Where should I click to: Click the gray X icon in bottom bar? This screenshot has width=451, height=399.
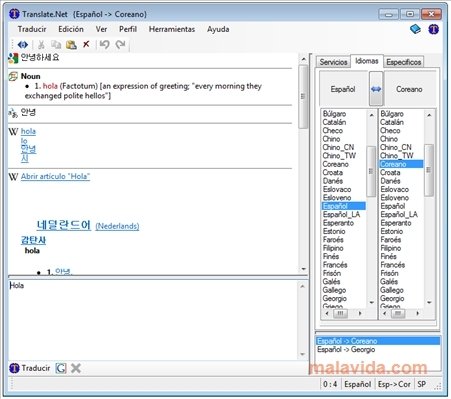click(x=76, y=368)
